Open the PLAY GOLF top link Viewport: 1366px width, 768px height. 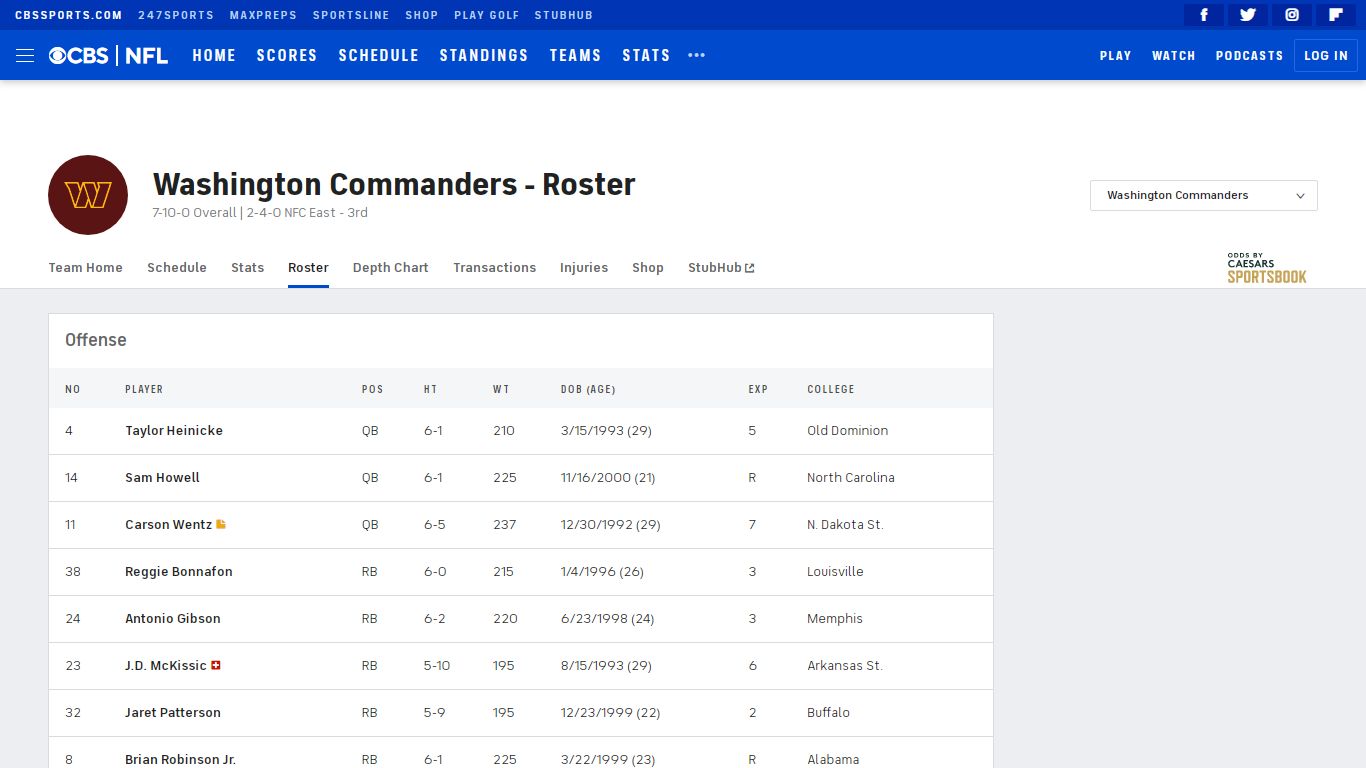pyautogui.click(x=487, y=15)
